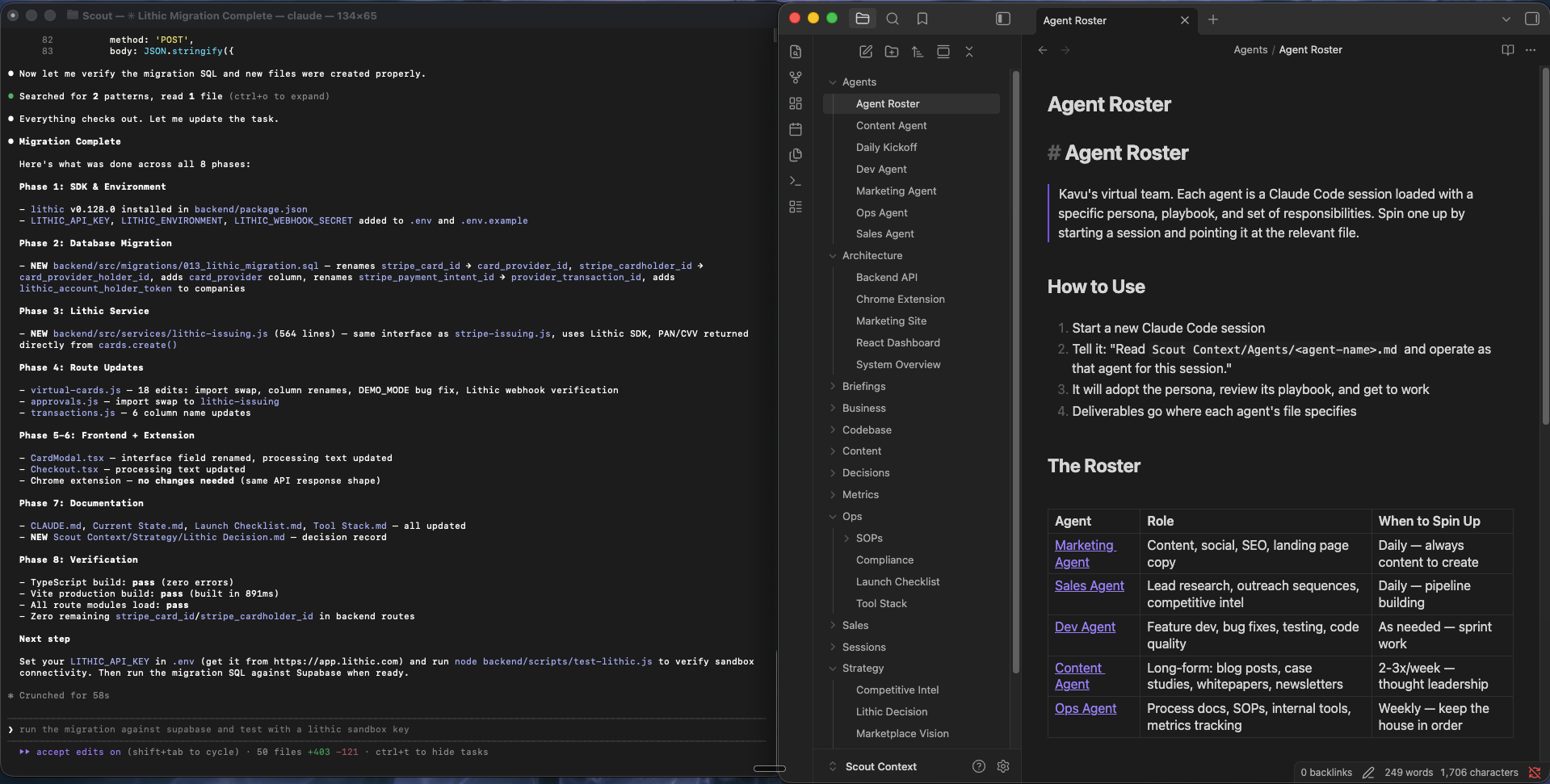This screenshot has width=1550, height=784.
Task: Open the graph view from the ribbon
Action: [796, 78]
